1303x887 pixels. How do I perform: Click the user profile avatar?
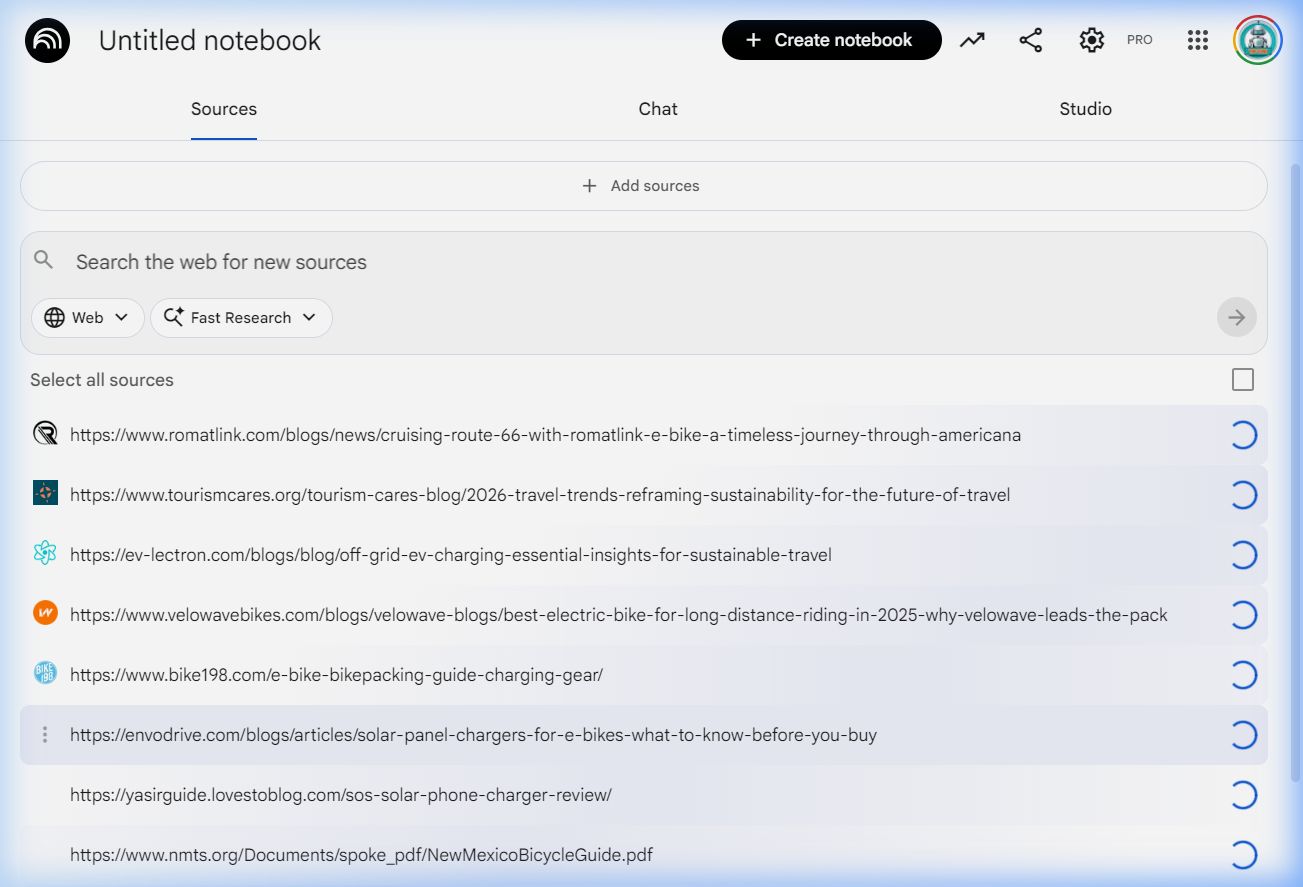(1257, 40)
